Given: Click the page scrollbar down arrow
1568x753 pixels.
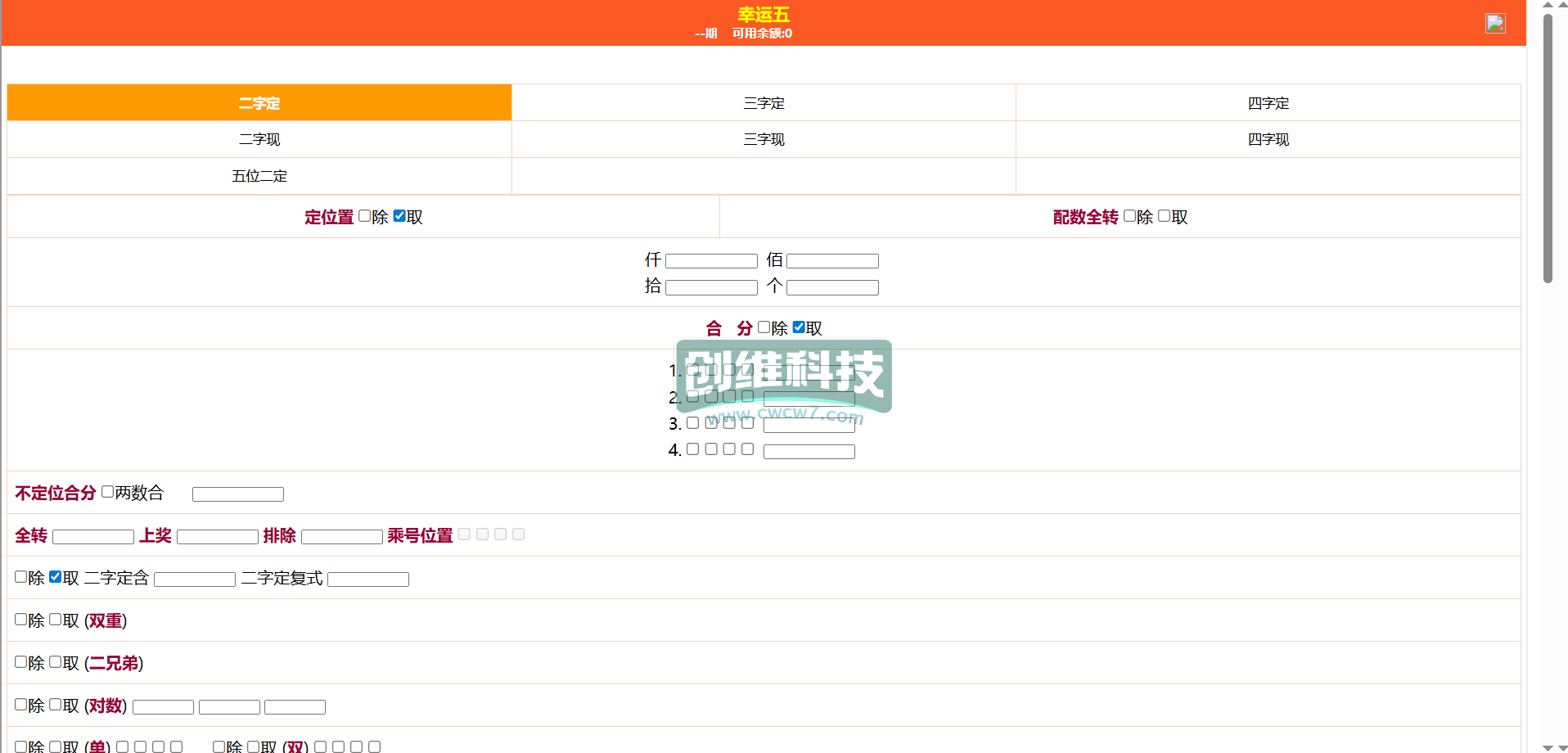Looking at the screenshot, I should (1548, 747).
